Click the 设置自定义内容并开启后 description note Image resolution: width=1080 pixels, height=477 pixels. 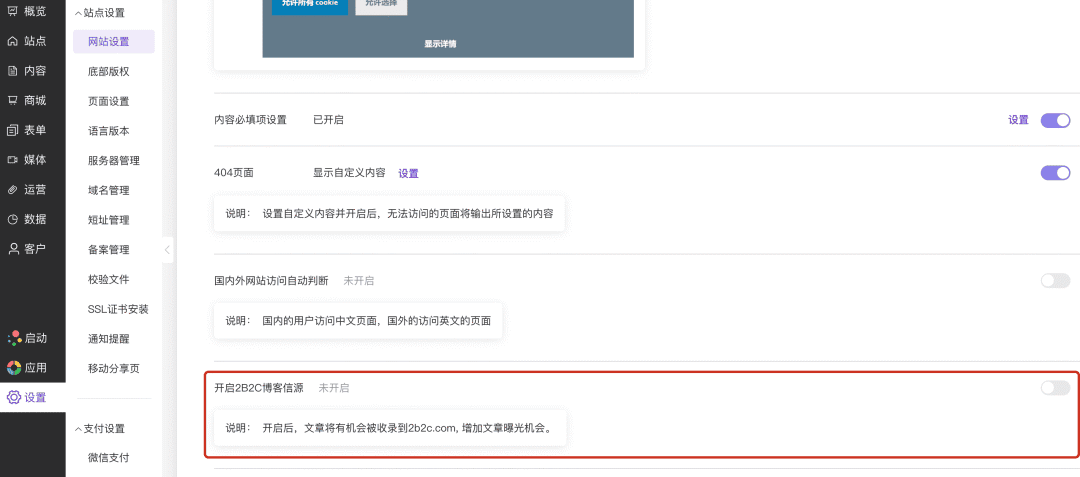[x=390, y=213]
